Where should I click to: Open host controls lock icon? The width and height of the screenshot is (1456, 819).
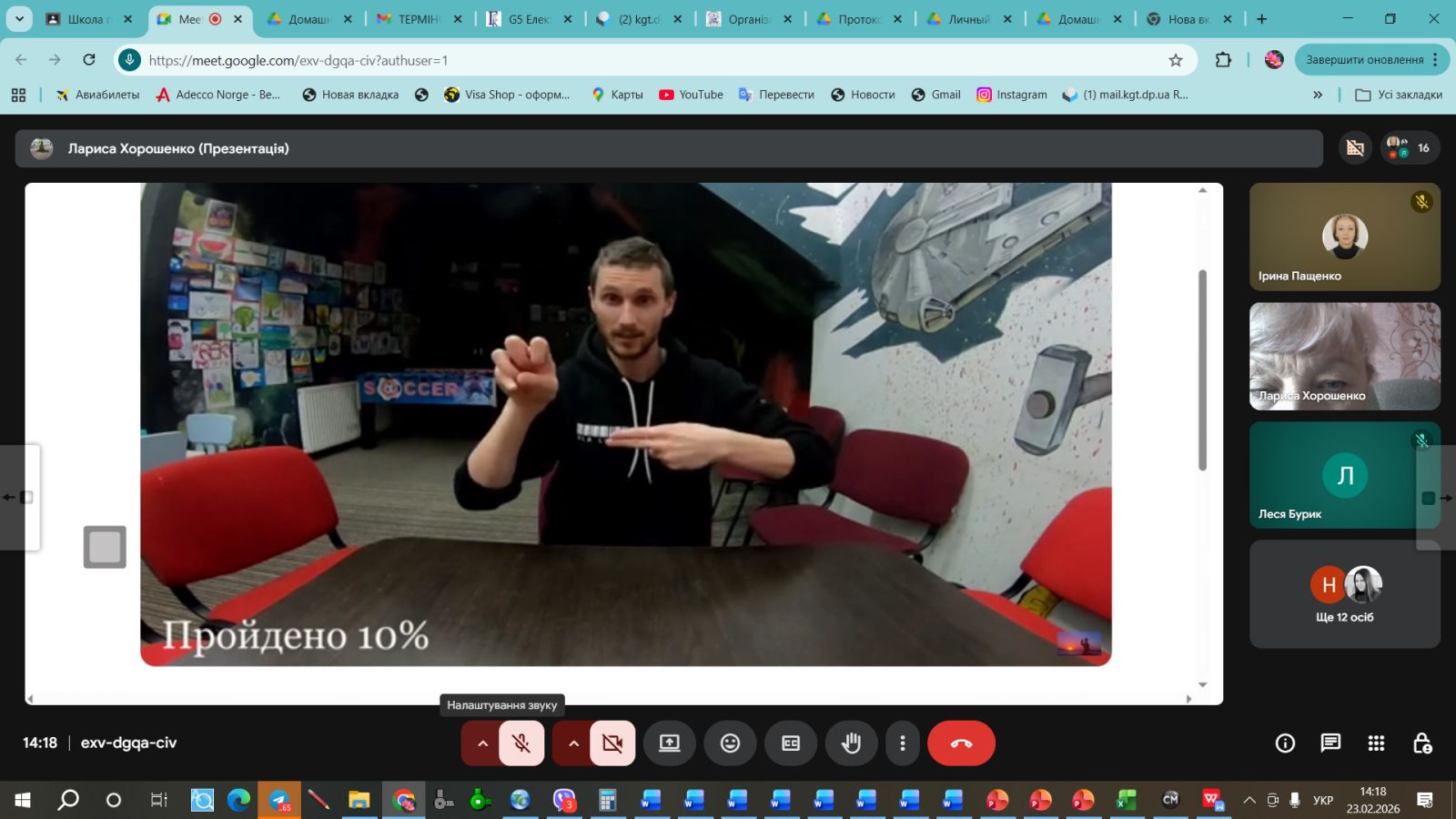(x=1422, y=743)
